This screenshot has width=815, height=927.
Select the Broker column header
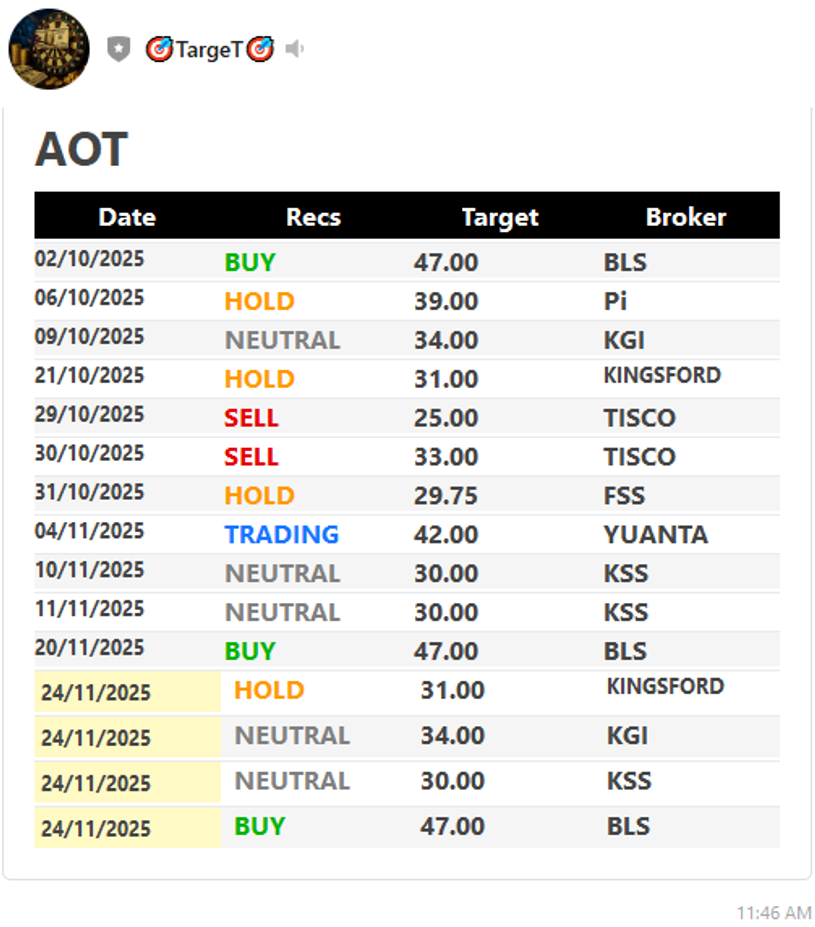click(686, 217)
